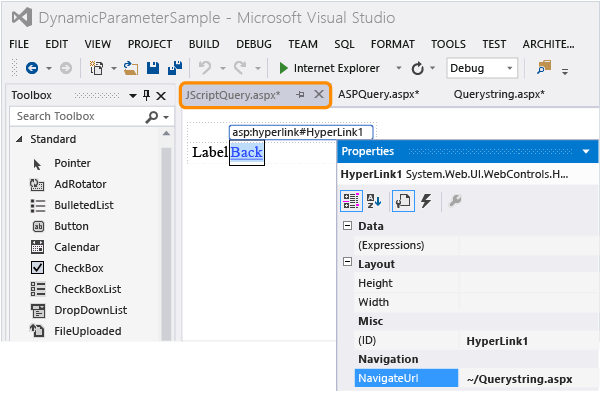The width and height of the screenshot is (600, 393).
Task: Collapse the Standard toolbox group
Action: (x=19, y=139)
